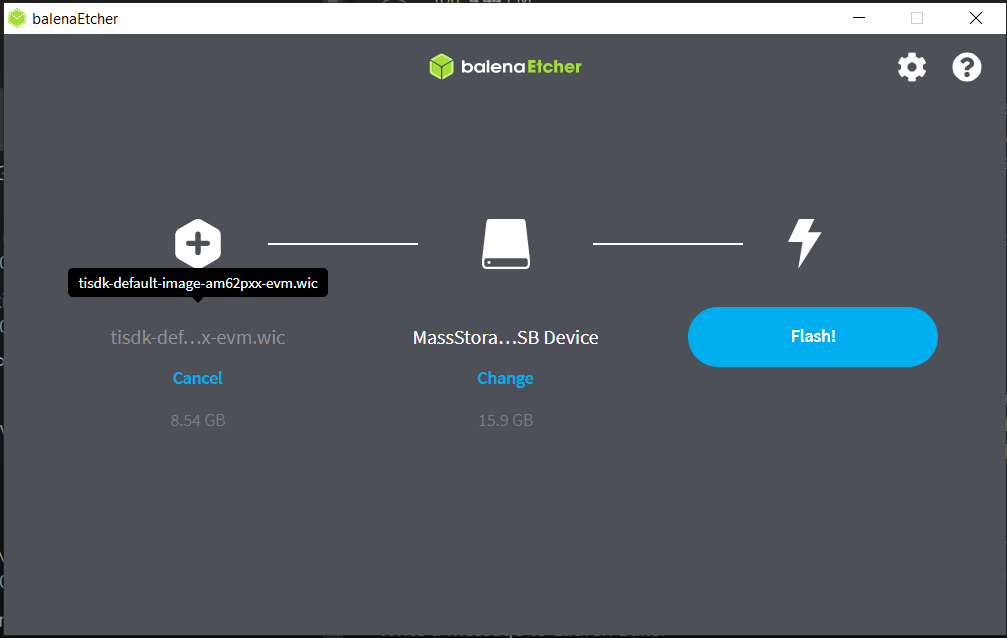
Task: Click the tisdk-default-image-am62pxx-evm.wic tooltip
Action: (x=197, y=283)
